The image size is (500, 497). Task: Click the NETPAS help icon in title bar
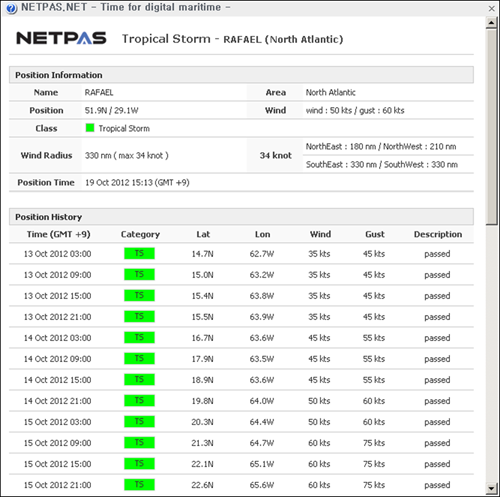11,8
